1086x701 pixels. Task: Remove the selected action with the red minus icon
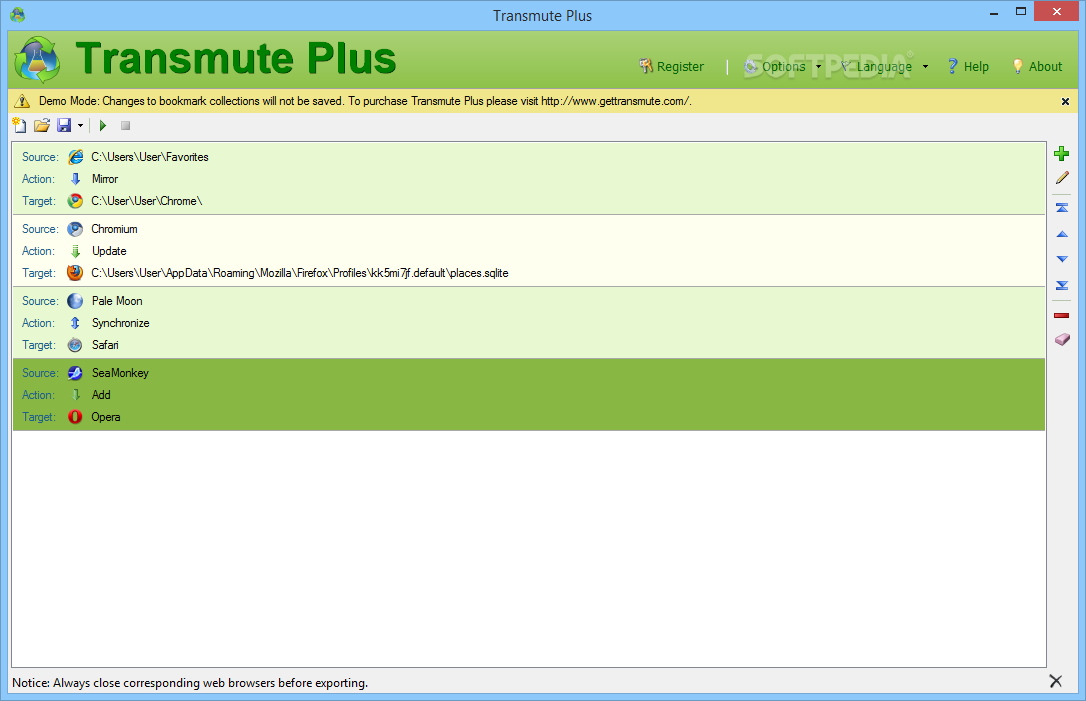(1062, 316)
